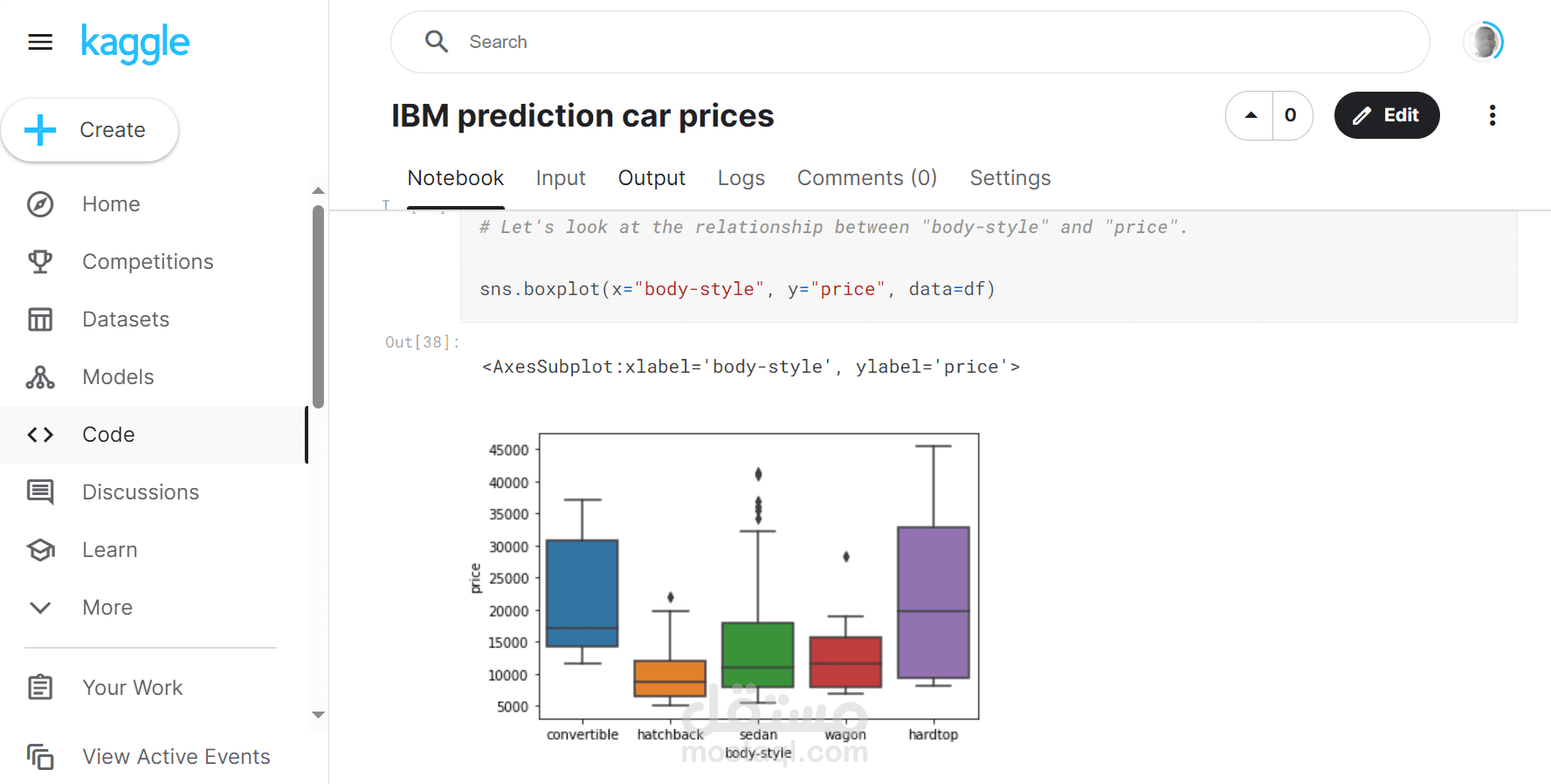1551x784 pixels.
Task: Switch to the Output tab
Action: tap(651, 178)
